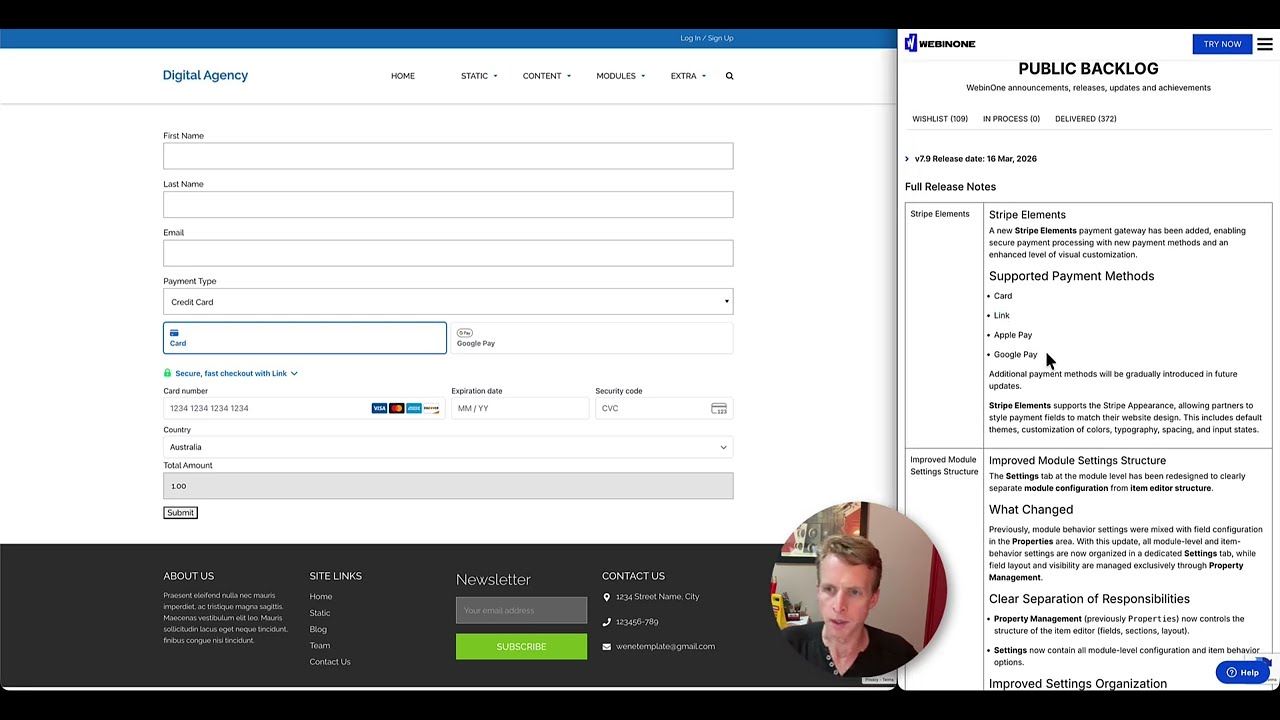This screenshot has width=1280, height=720.
Task: Expand Secure, fast checkout with Link
Action: [236, 373]
